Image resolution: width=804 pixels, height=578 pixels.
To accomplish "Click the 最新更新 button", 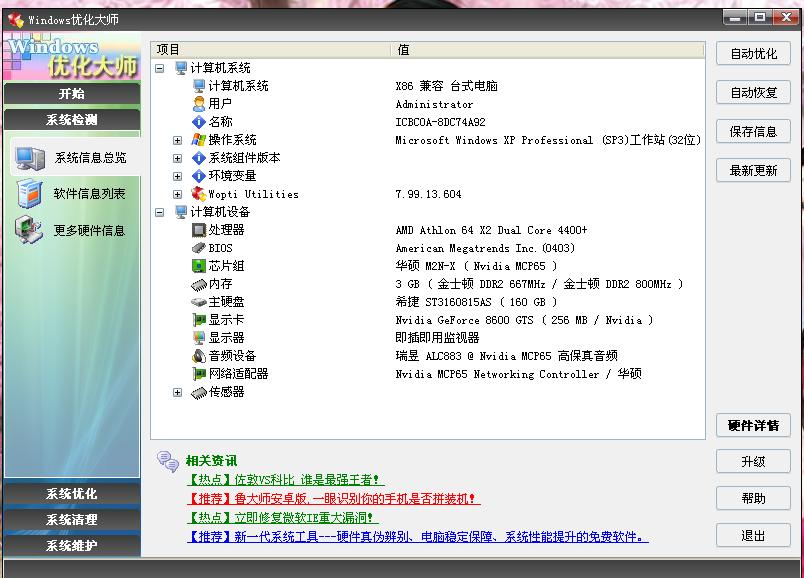I will pyautogui.click(x=753, y=170).
